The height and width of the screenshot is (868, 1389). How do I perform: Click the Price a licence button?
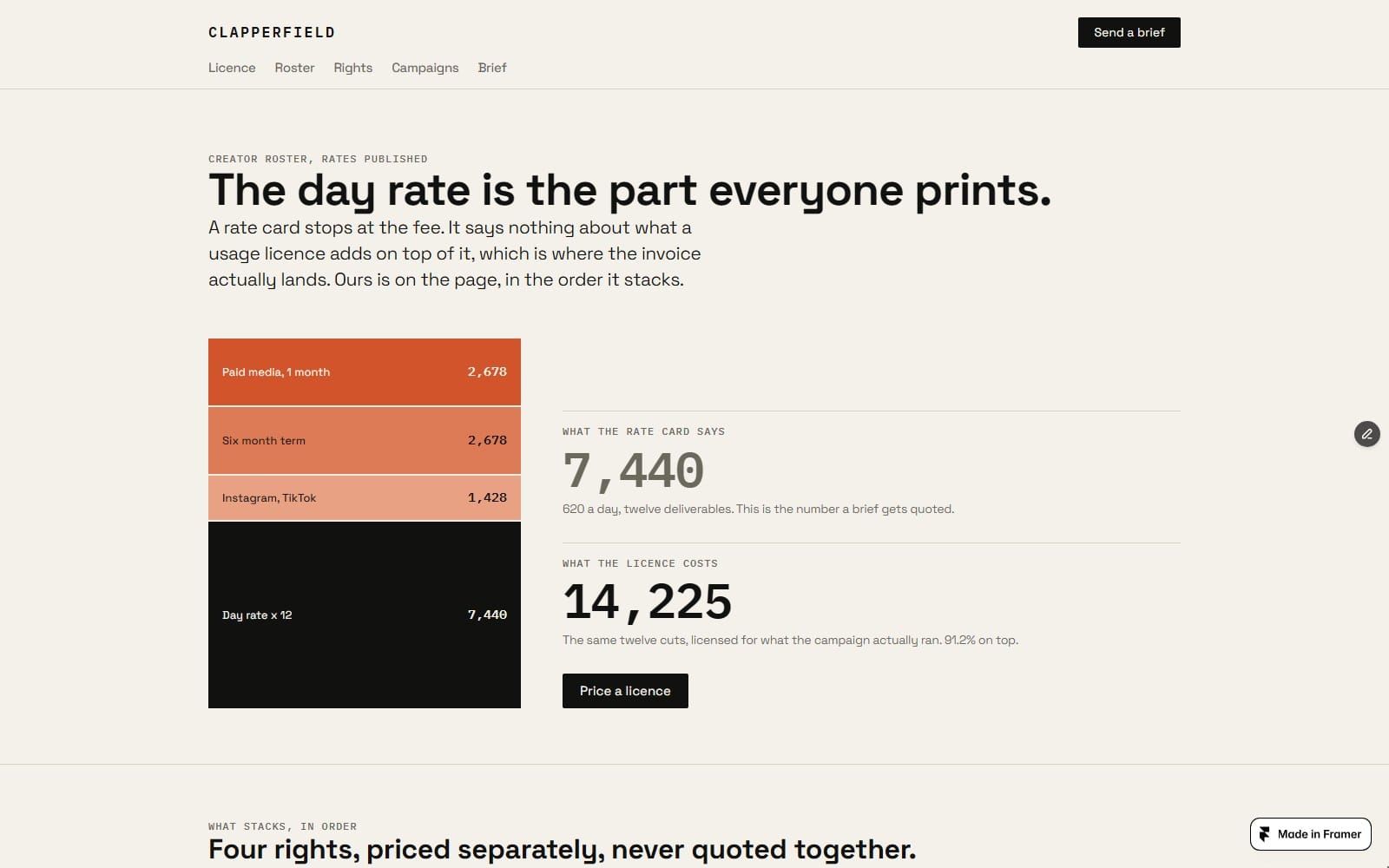(x=625, y=691)
